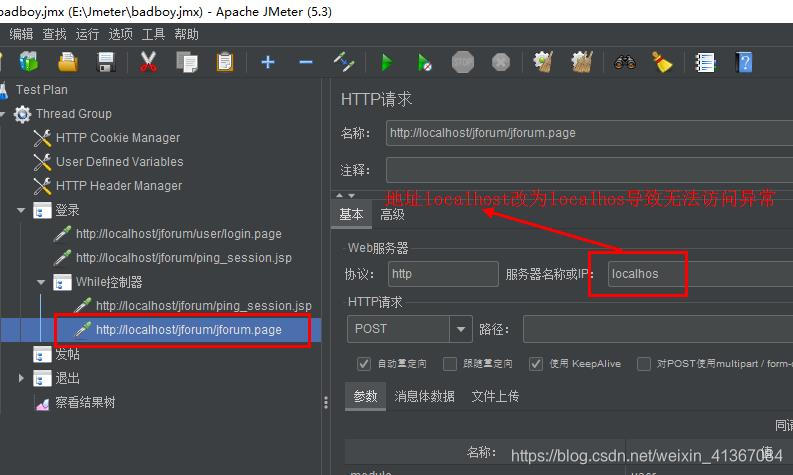Toggle 对POST使用multipart checkbox

(x=644, y=364)
